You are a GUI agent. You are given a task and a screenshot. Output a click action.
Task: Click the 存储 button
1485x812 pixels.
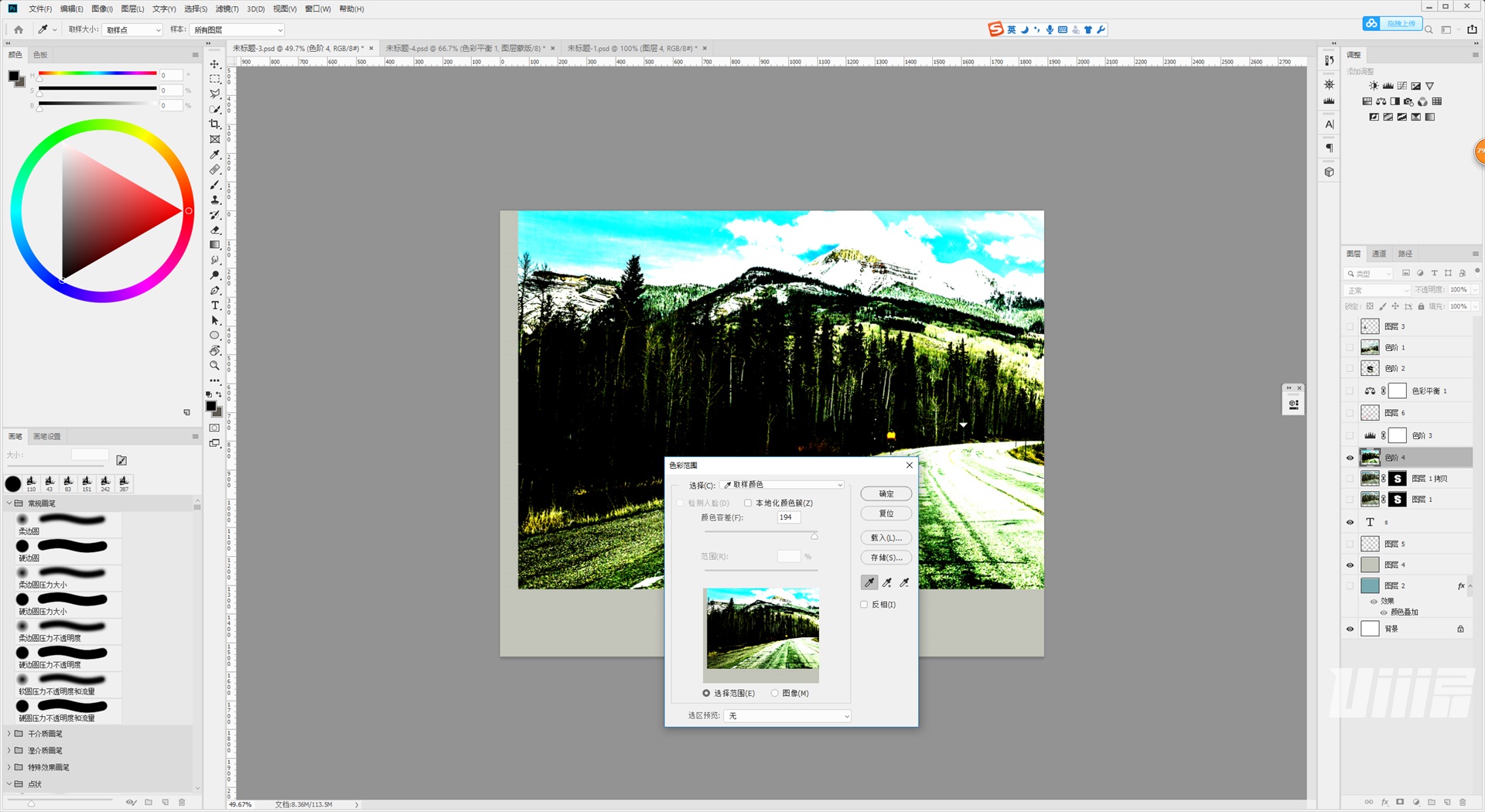coord(886,558)
